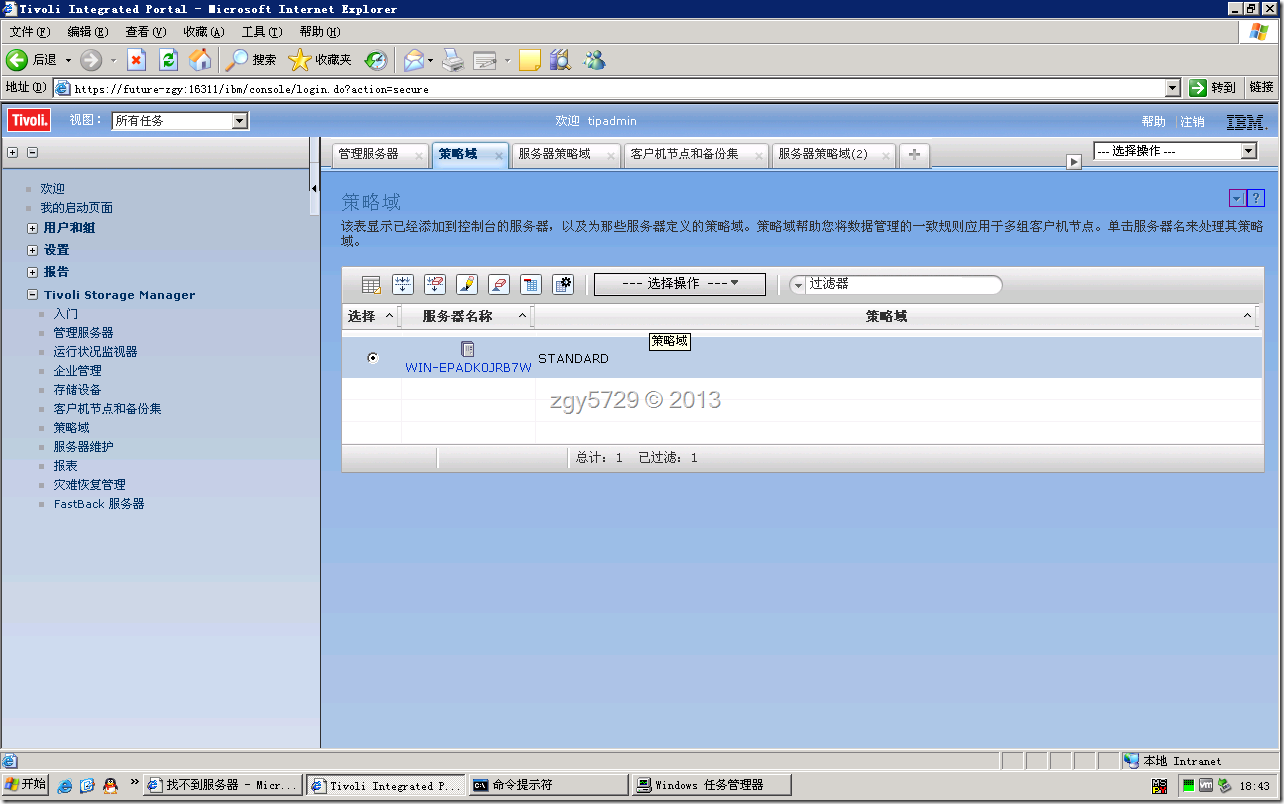This screenshot has width=1284, height=804.
Task: Open the 工具(T) menu
Action: (x=261, y=32)
